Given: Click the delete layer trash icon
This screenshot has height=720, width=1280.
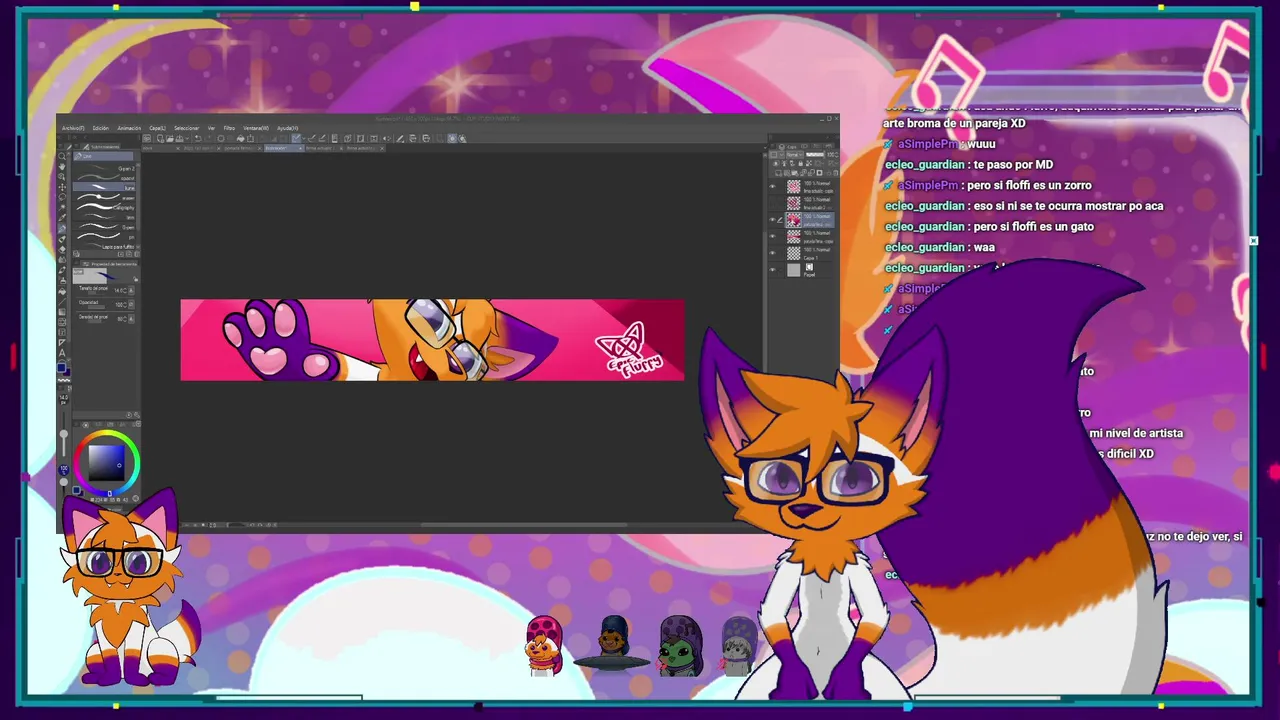Looking at the screenshot, I should point(836,173).
